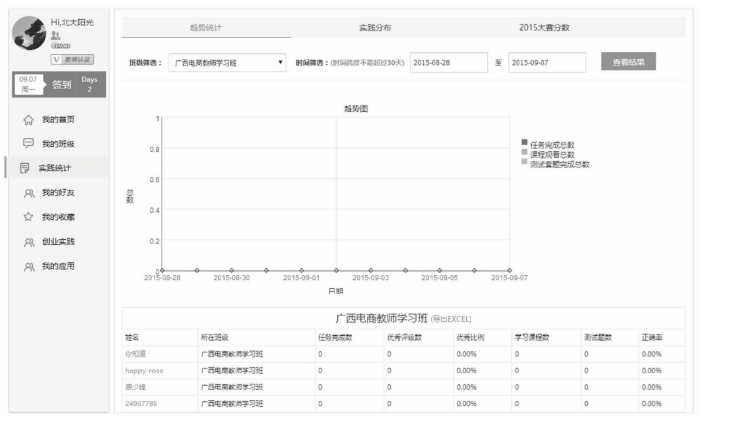Switch to the 2015大赛分数 tab
Screen dimensions: 729x430
544,27
